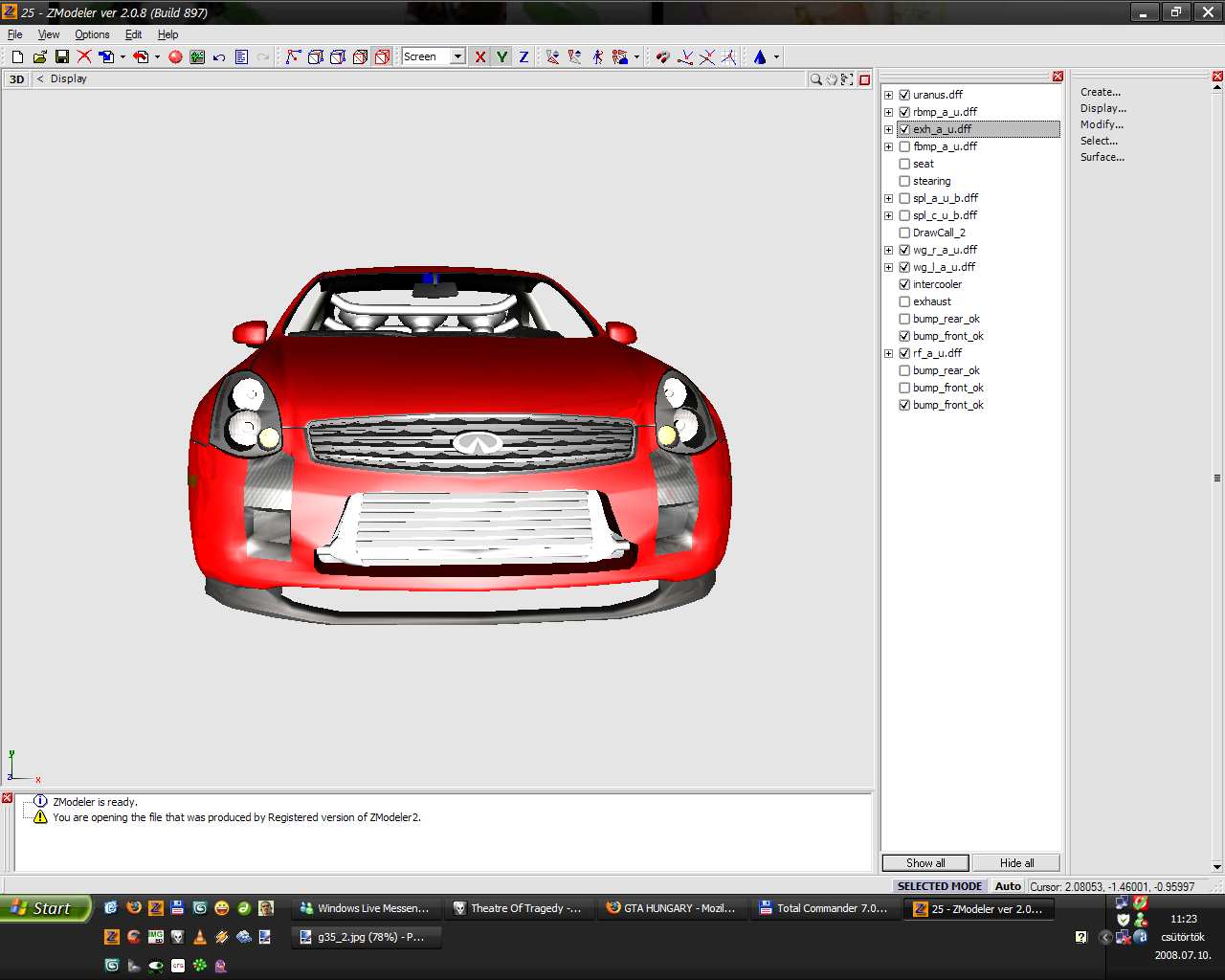Image resolution: width=1225 pixels, height=980 pixels.
Task: Uncheck the intercooler checkbox
Action: [904, 284]
